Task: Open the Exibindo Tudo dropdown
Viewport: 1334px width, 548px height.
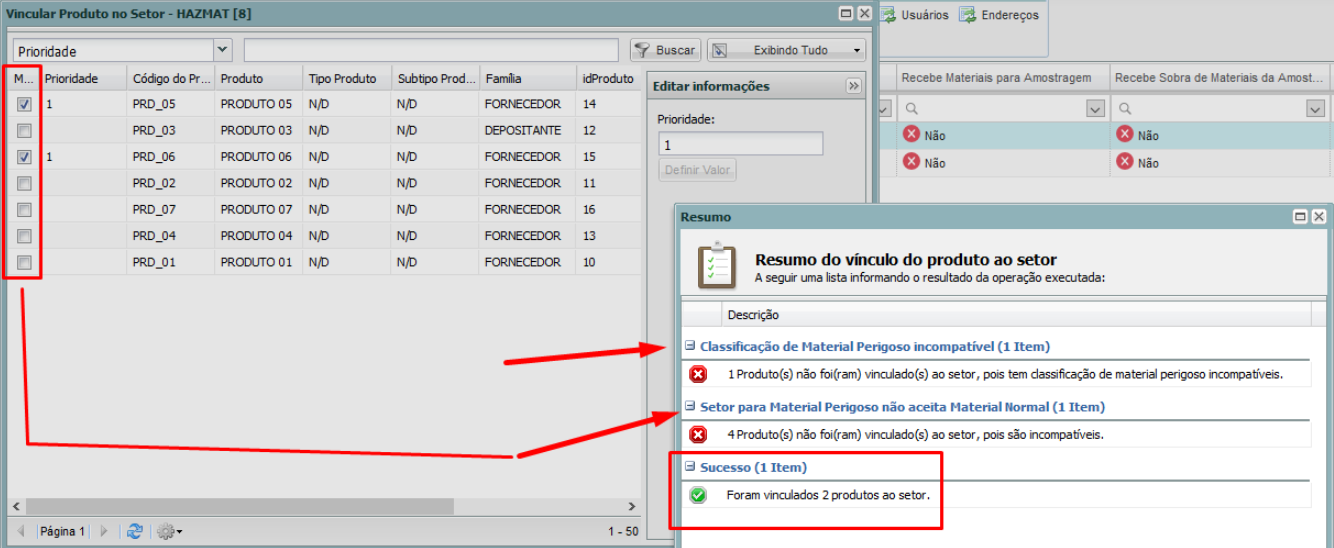Action: 787,50
